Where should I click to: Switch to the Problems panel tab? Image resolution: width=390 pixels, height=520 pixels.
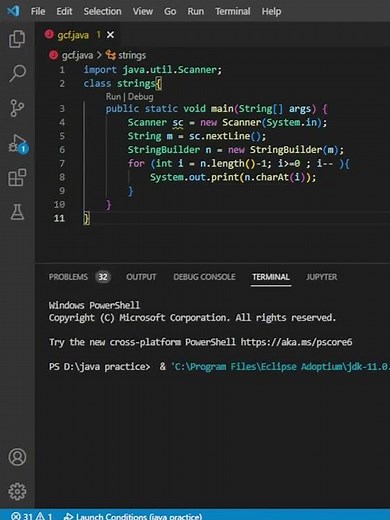pyautogui.click(x=68, y=277)
